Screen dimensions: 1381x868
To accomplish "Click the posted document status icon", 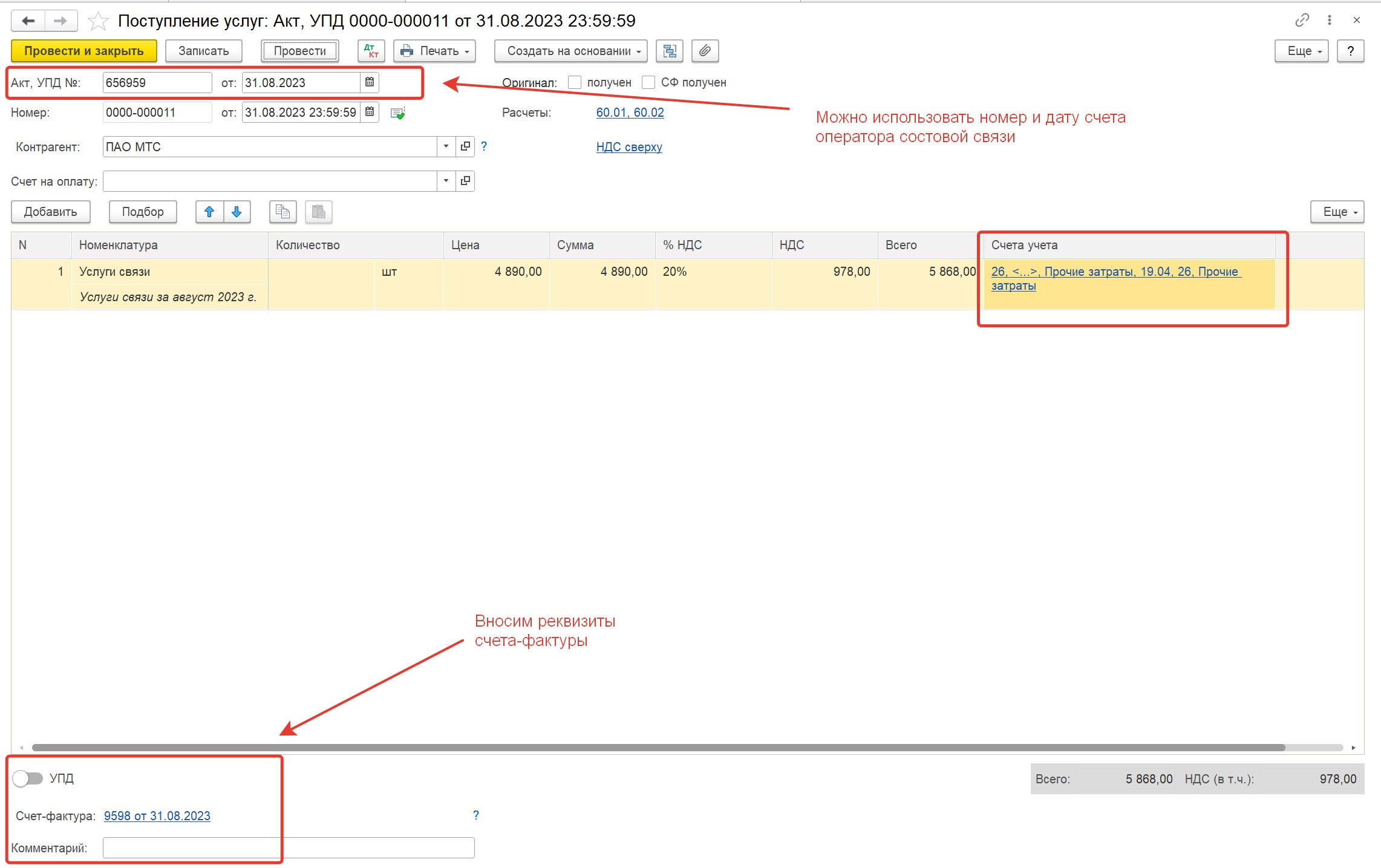I will [397, 113].
